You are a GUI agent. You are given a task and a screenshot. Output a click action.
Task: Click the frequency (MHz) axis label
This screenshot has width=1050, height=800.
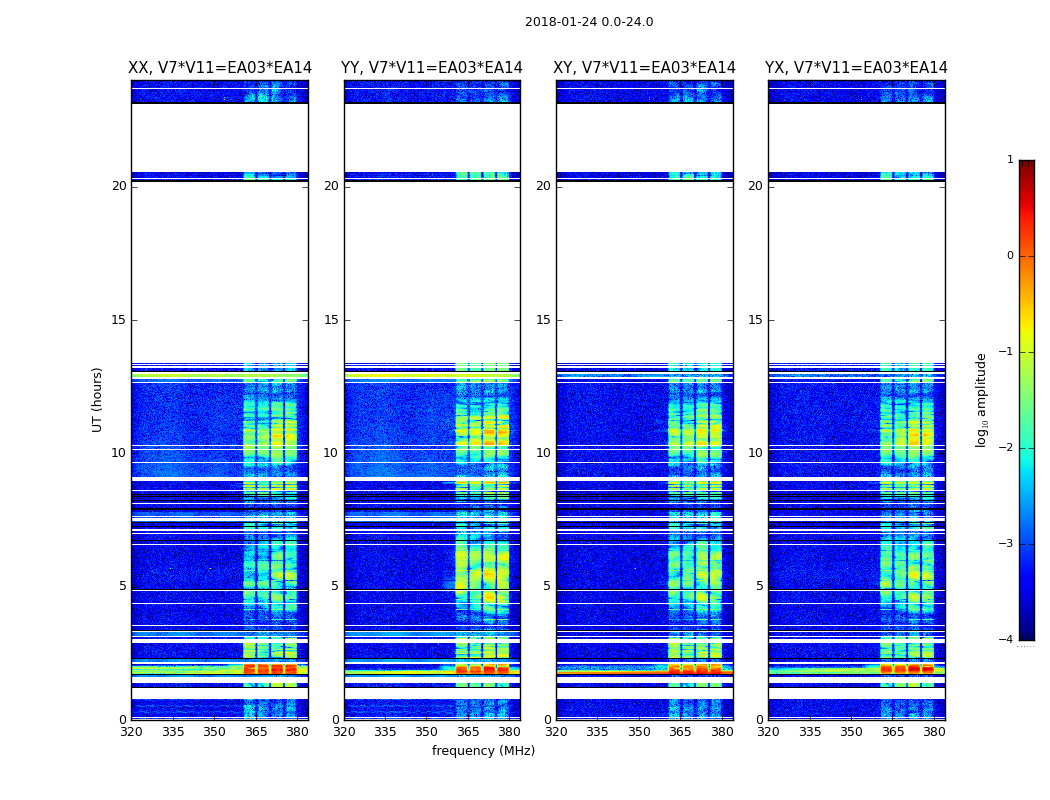tap(483, 751)
